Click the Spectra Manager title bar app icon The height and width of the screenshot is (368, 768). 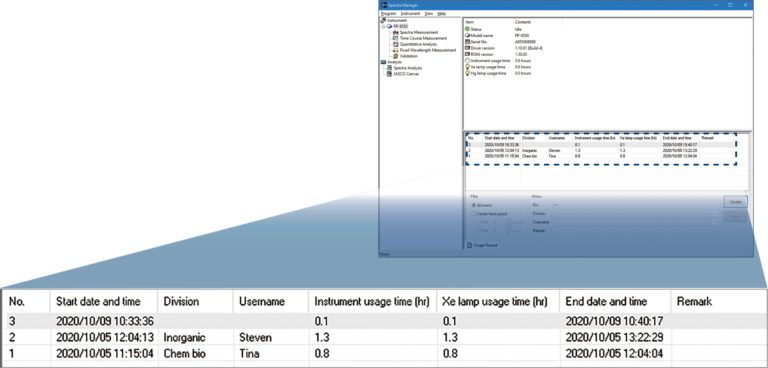point(384,5)
